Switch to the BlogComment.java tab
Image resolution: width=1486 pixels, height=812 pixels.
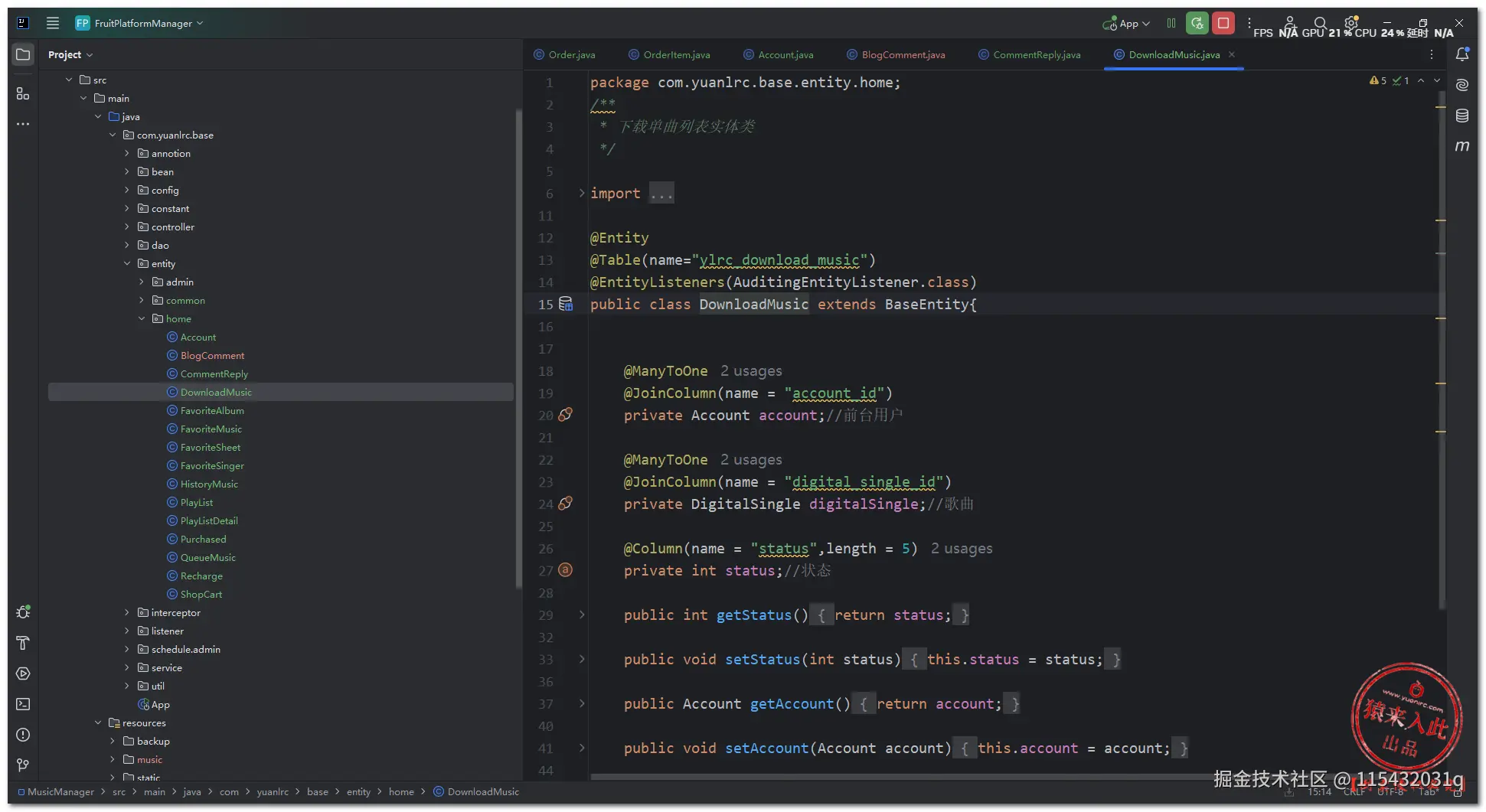tap(896, 54)
